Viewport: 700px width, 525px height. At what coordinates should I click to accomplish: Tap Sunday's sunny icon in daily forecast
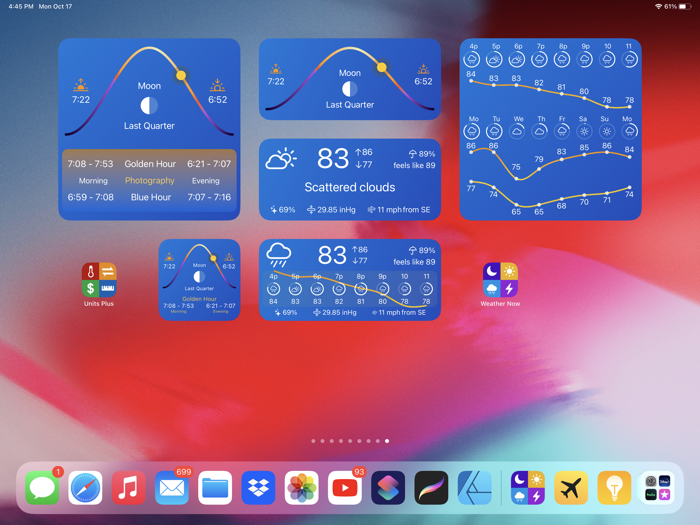tap(606, 131)
